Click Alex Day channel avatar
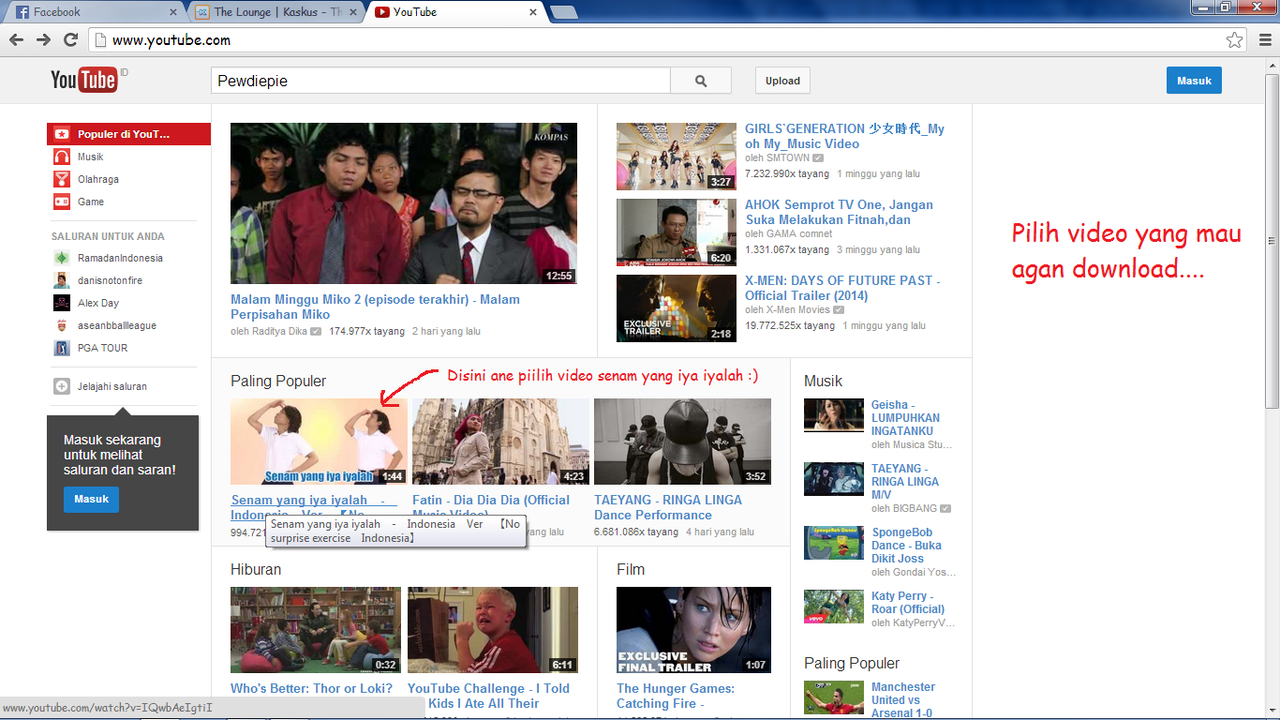 click(61, 303)
